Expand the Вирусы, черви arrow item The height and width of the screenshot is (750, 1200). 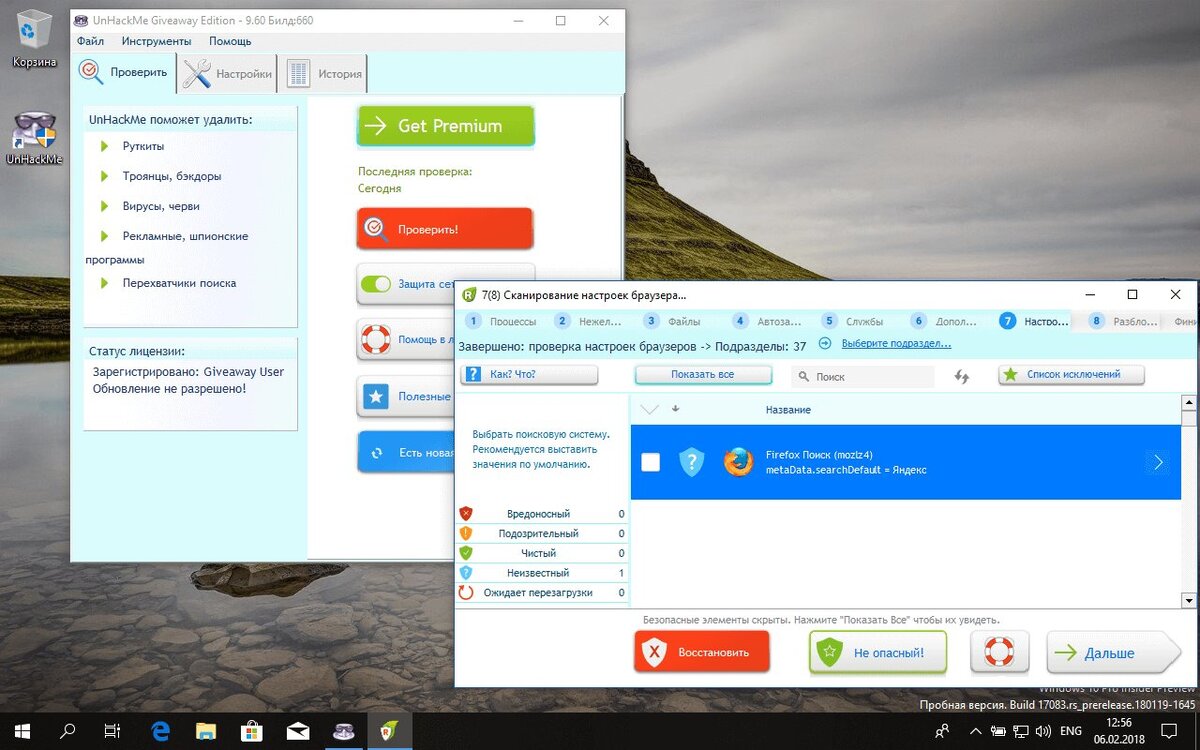click(104, 206)
